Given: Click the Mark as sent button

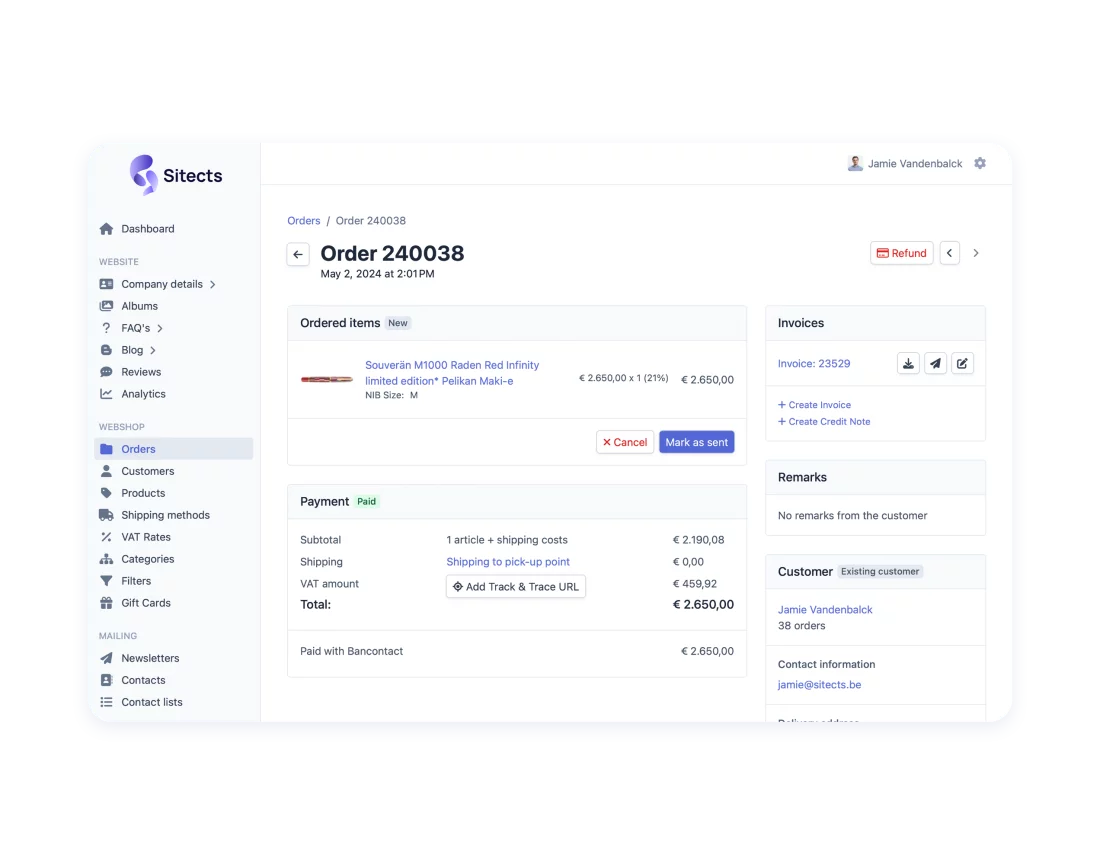Looking at the screenshot, I should click(x=697, y=442).
